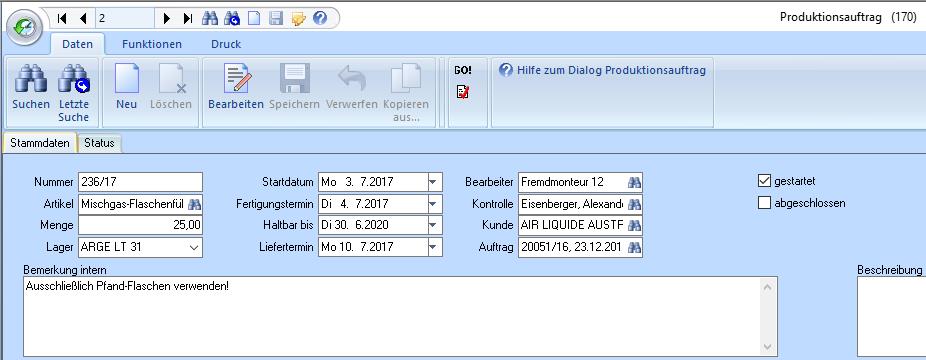Open the Status tab
This screenshot has width=926, height=360.
pos(99,143)
